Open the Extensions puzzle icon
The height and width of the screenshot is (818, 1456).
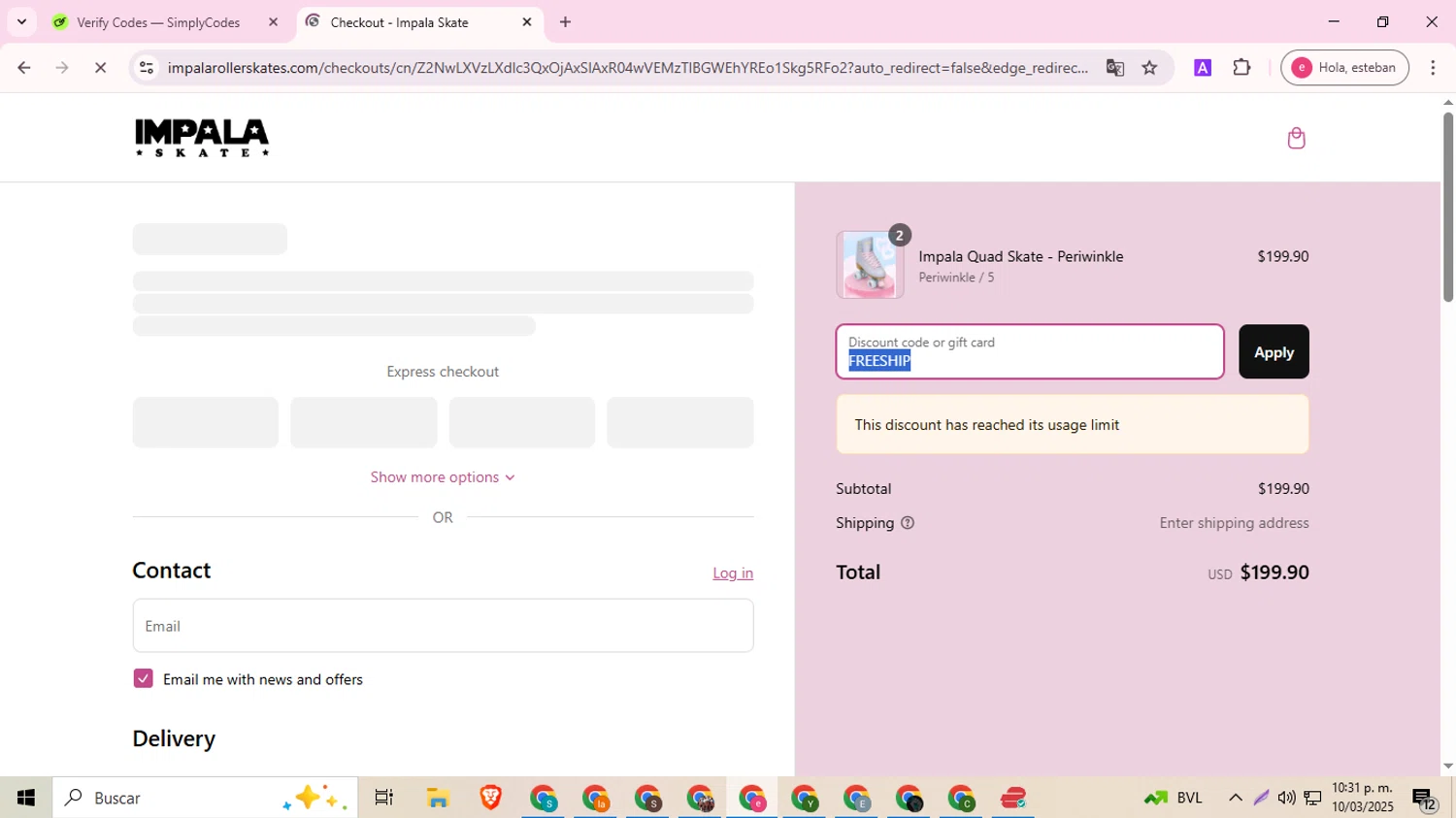click(x=1241, y=68)
